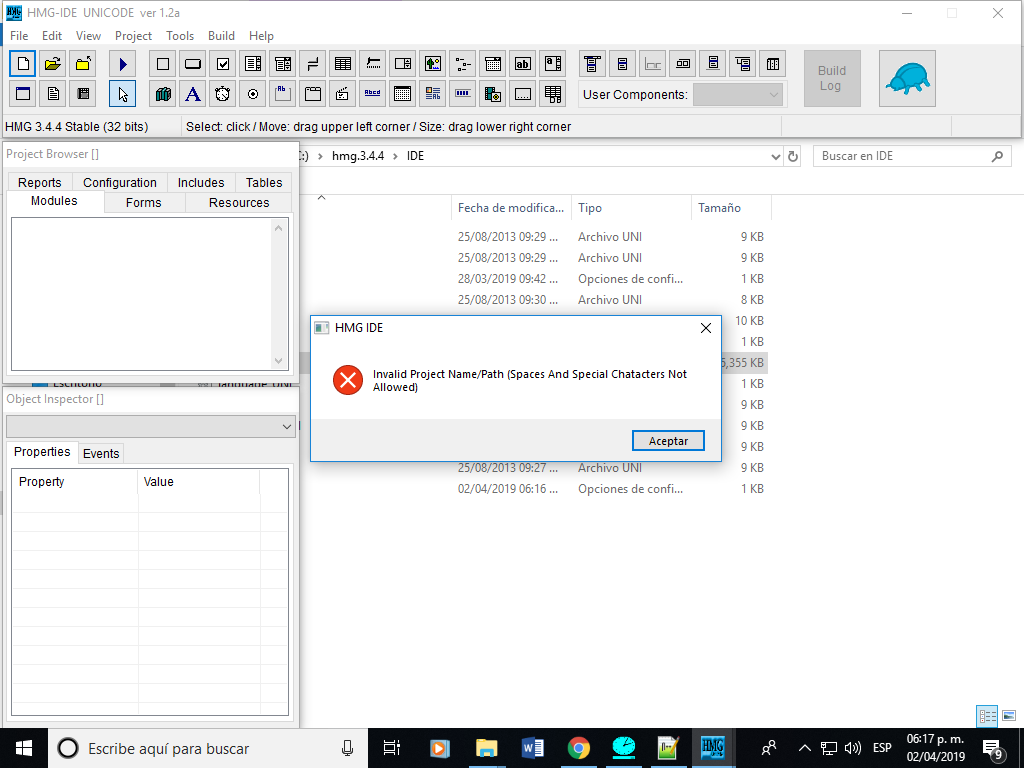The height and width of the screenshot is (768, 1024).
Task: Select the Spinner control tool
Action: [x=403, y=64]
